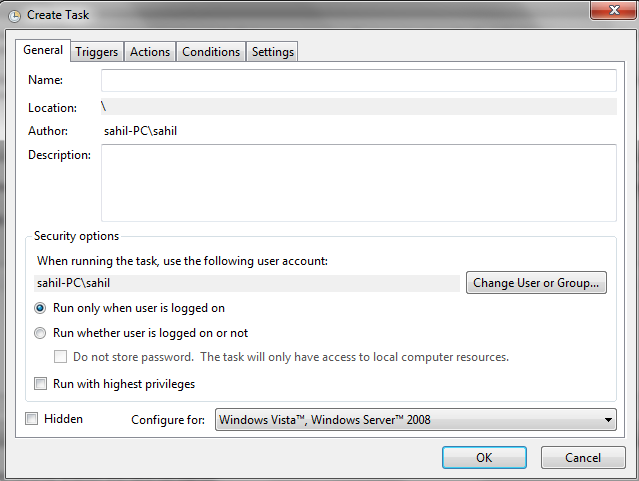639x481 pixels.
Task: Go to the Conditions tab
Action: tap(211, 52)
